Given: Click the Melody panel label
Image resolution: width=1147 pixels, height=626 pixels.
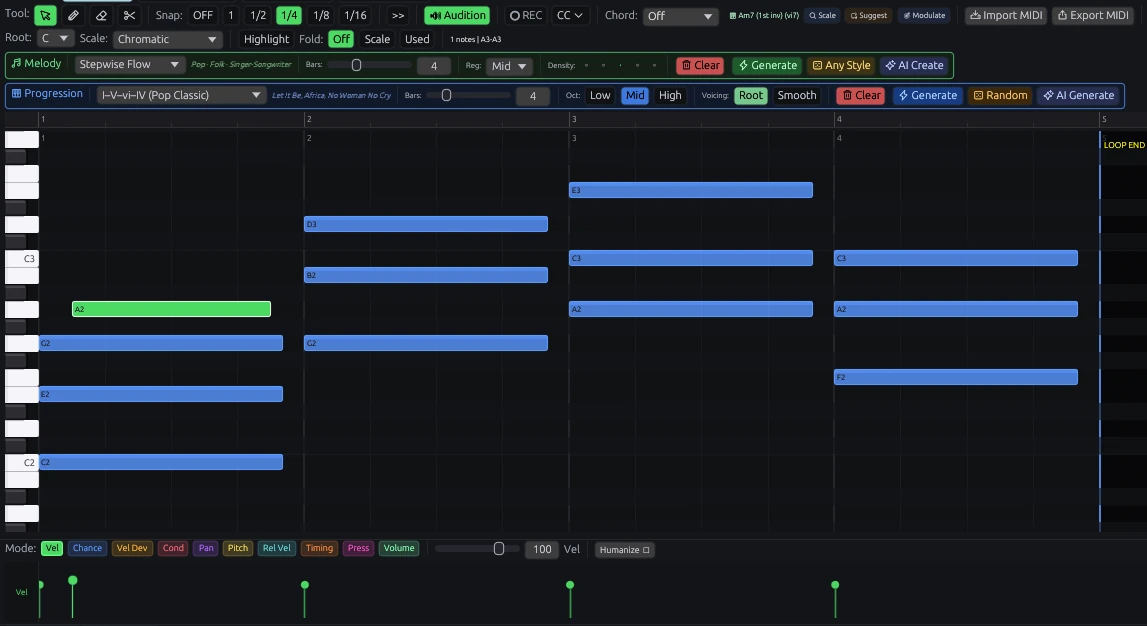Looking at the screenshot, I should click(x=37, y=64).
